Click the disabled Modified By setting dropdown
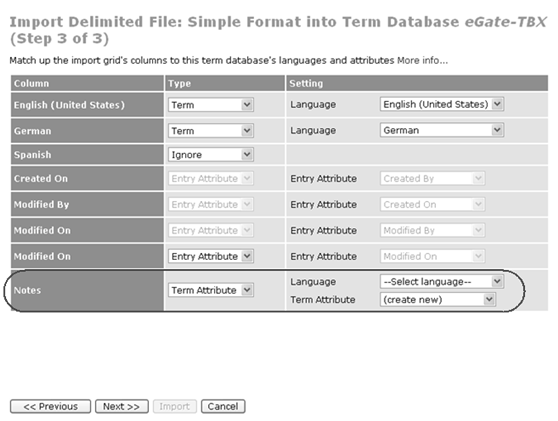The width and height of the screenshot is (558, 421). pyautogui.click(x=432, y=230)
